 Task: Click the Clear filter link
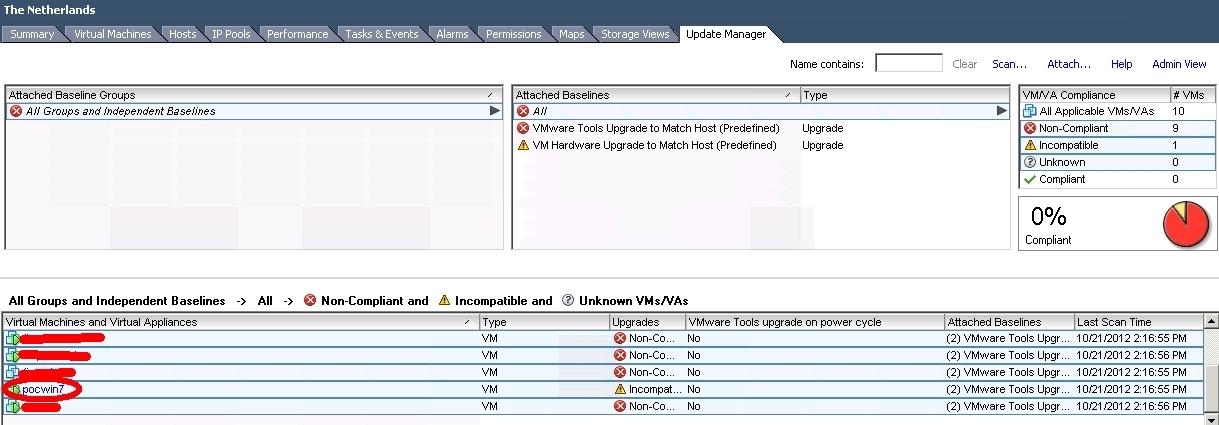pos(965,64)
